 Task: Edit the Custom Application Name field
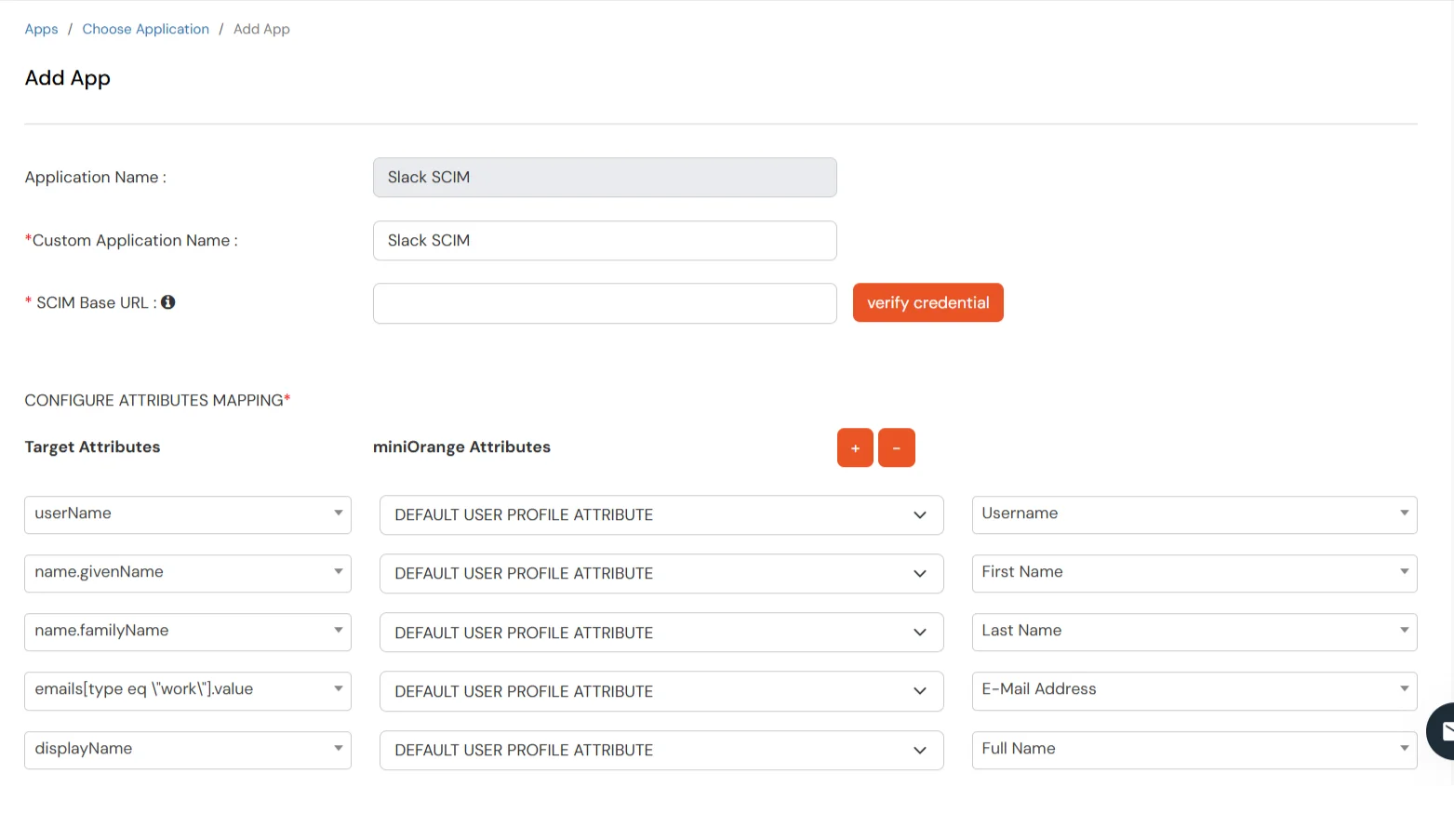coord(605,241)
